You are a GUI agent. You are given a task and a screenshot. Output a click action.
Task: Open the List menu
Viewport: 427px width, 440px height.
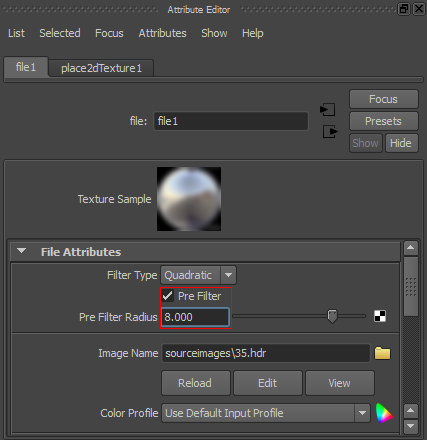pyautogui.click(x=16, y=33)
